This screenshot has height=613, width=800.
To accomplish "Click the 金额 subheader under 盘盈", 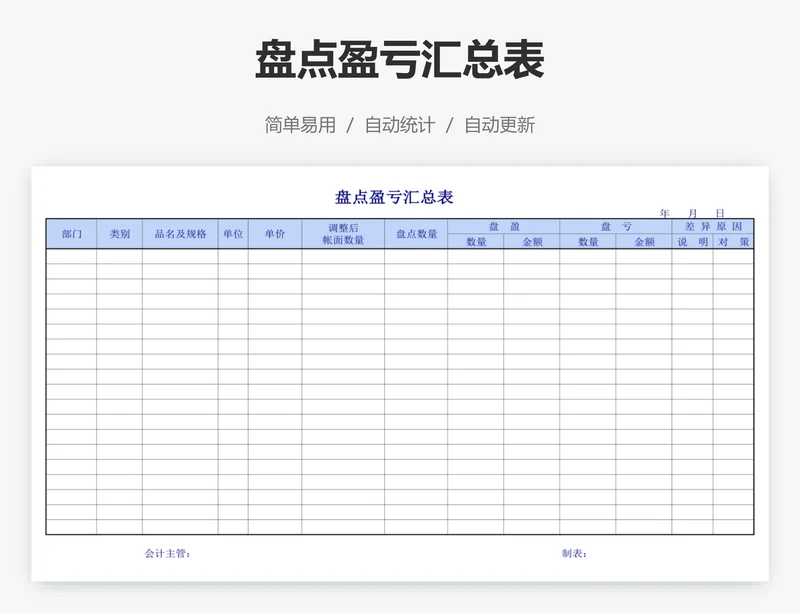I will tap(532, 241).
